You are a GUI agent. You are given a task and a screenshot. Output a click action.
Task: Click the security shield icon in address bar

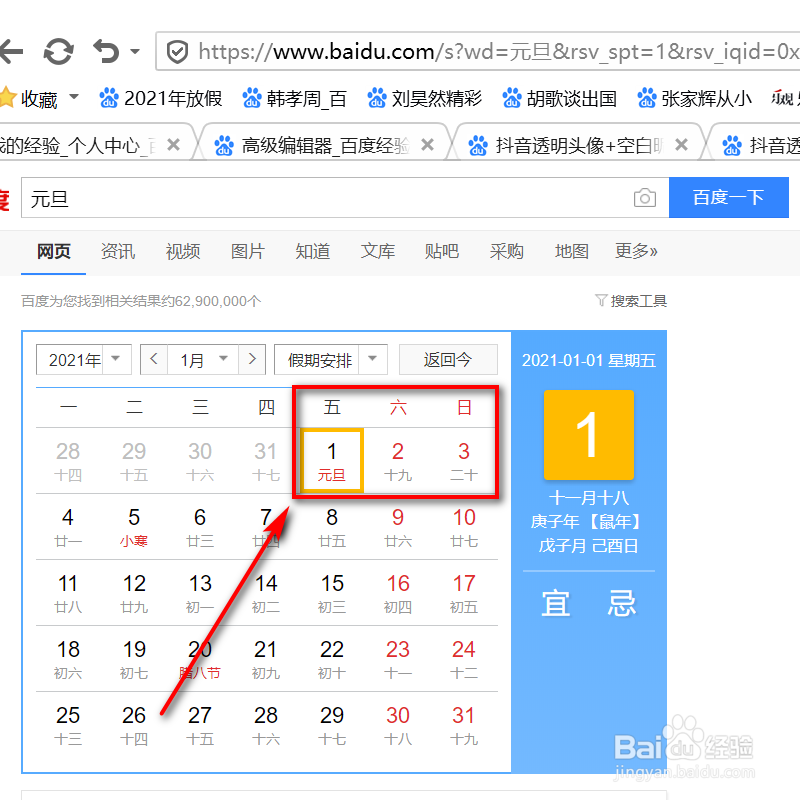[x=178, y=52]
